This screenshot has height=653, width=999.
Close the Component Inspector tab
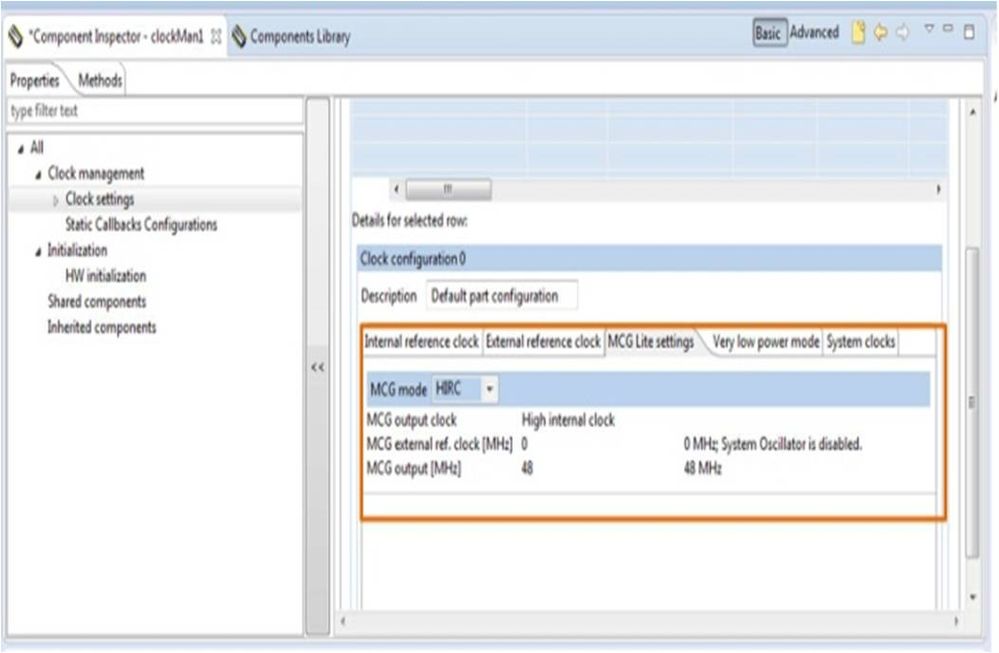coord(216,37)
